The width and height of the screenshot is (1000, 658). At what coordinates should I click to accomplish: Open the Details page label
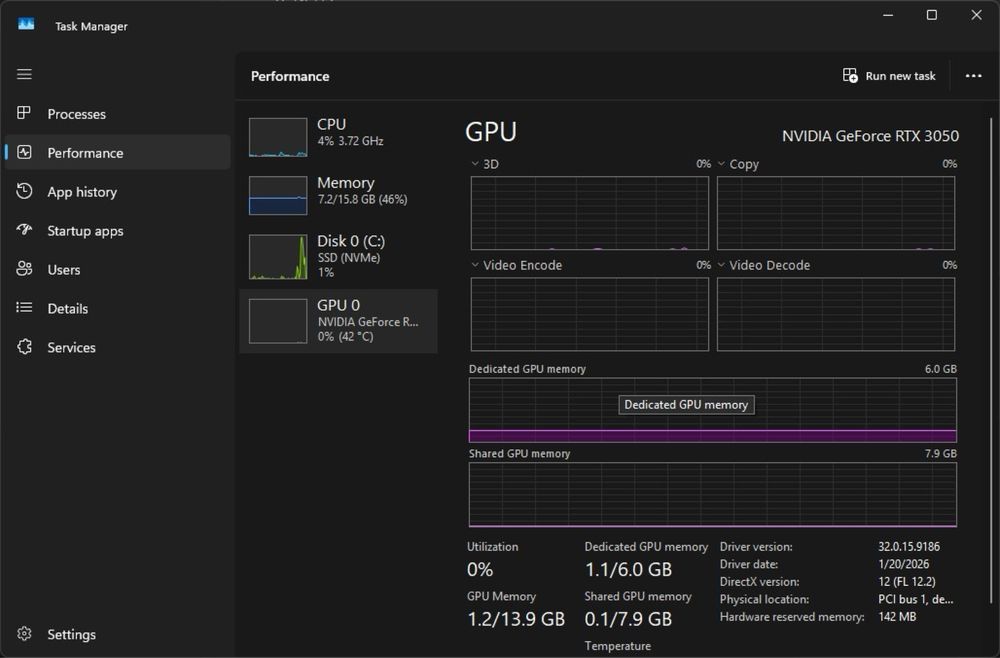(x=68, y=309)
